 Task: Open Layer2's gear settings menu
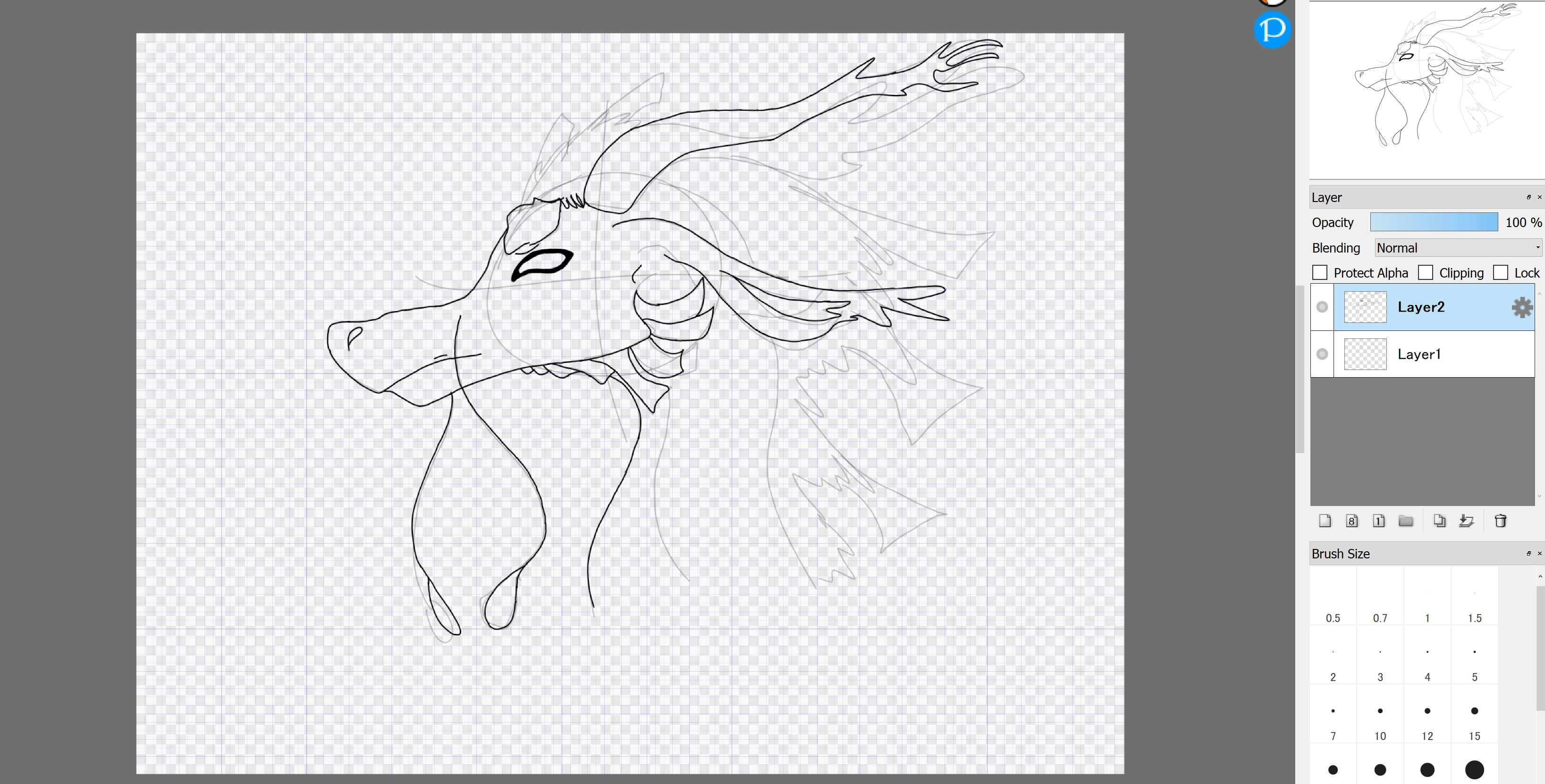1521,306
